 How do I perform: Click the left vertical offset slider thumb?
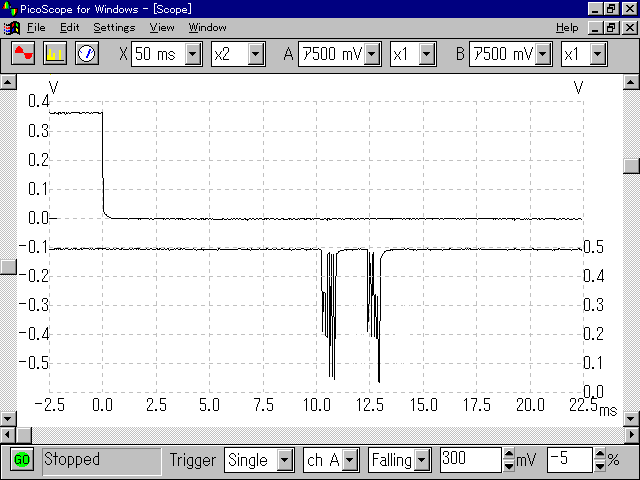pyautogui.click(x=8, y=267)
